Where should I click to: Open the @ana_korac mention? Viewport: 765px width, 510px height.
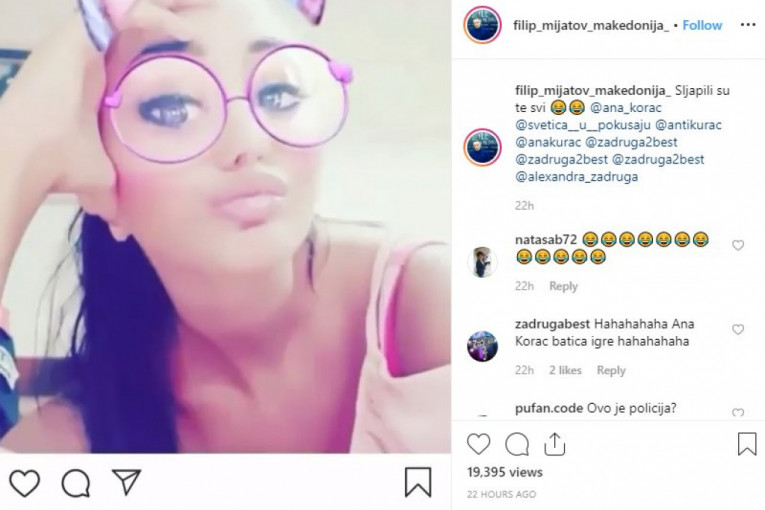tap(626, 108)
